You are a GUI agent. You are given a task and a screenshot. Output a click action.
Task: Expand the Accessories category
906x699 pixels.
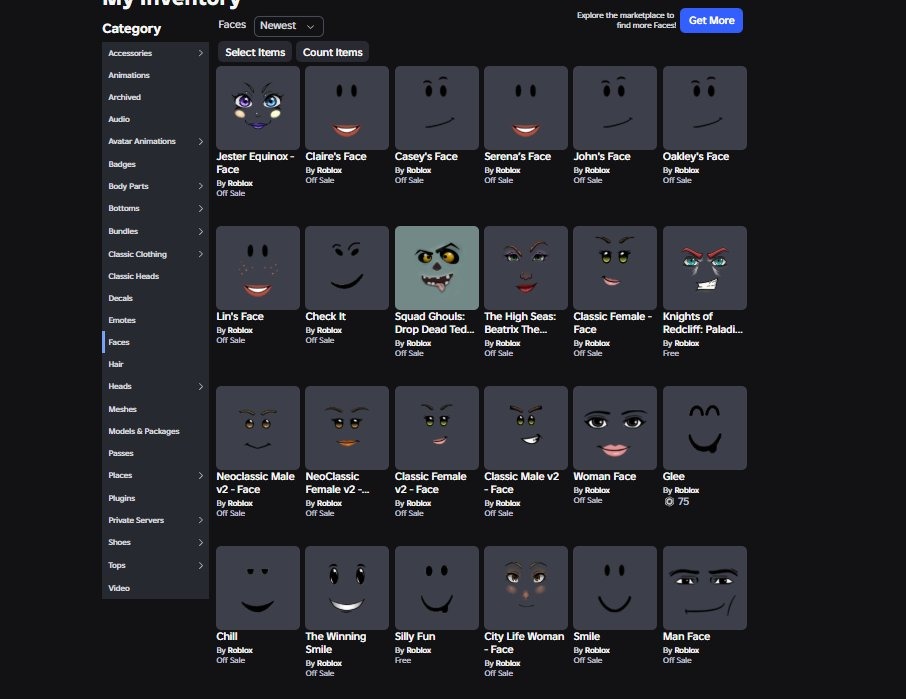[x=200, y=53]
